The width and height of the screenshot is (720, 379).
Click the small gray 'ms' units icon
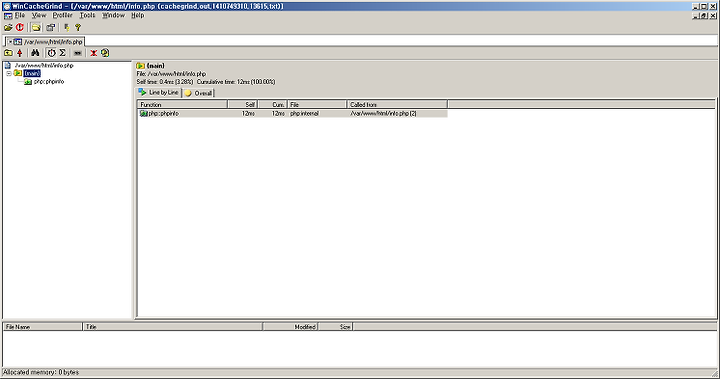tap(78, 53)
